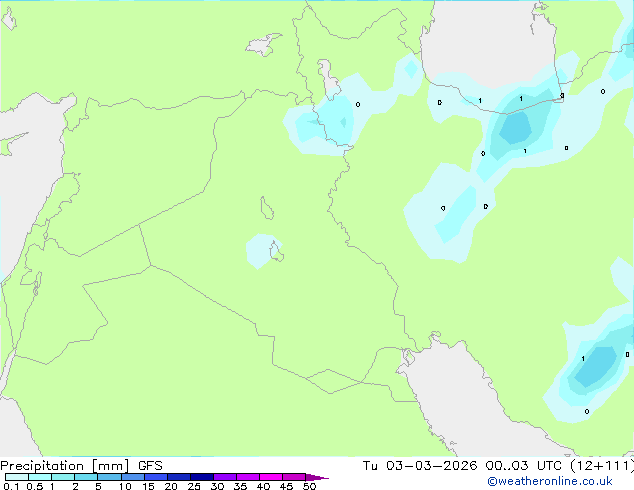Viewport: 634px width, 490px height.
Task: Click the "Precipitation" title word
Action: (x=42, y=466)
